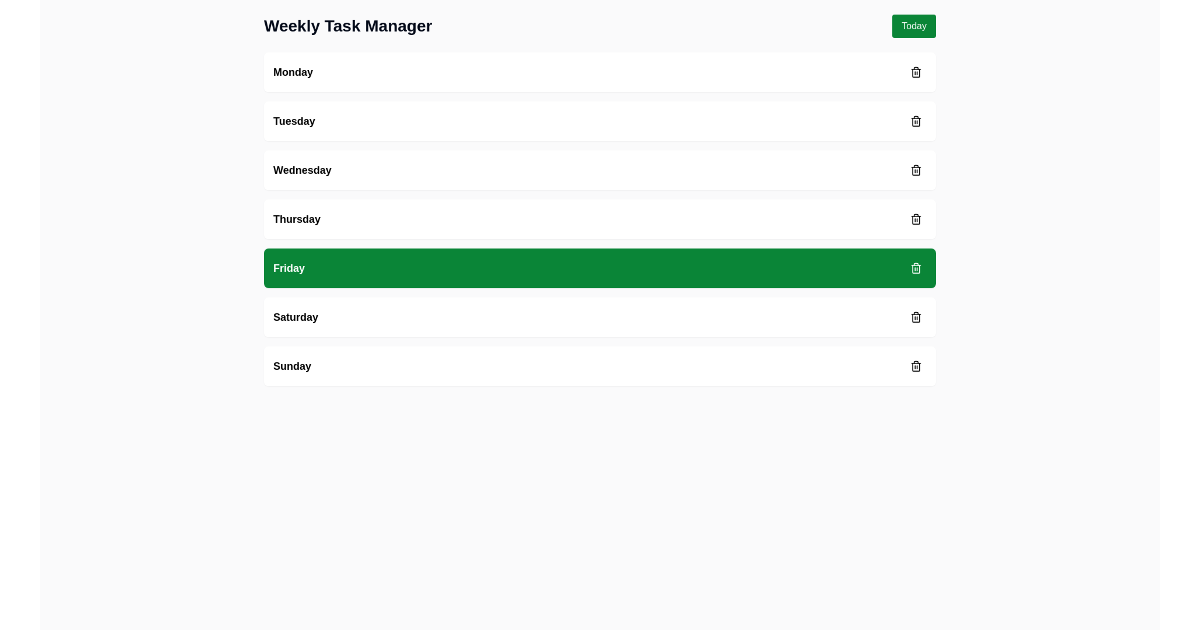
Task: Click the delete icon on the highlighted day
Action: (x=916, y=268)
